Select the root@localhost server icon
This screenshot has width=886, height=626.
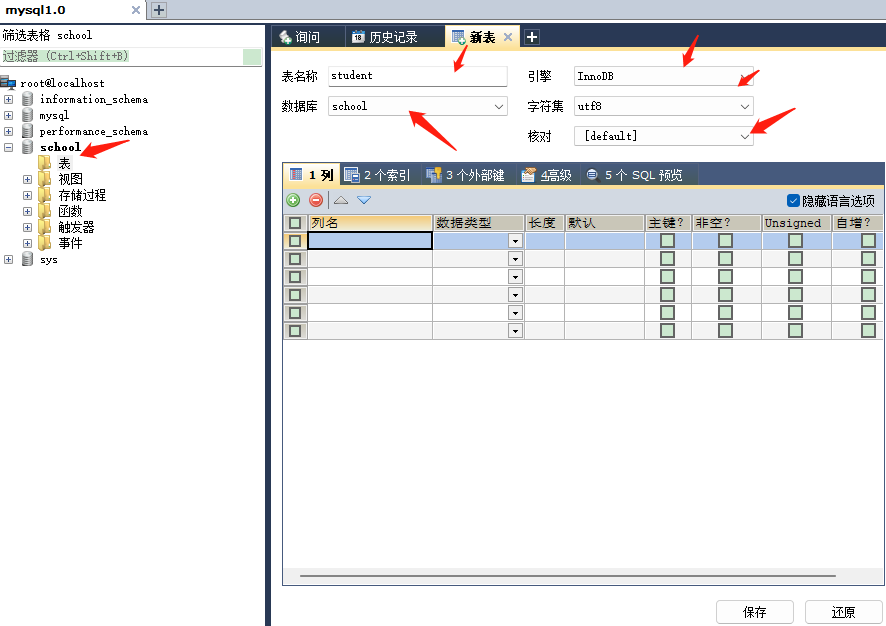(x=9, y=83)
